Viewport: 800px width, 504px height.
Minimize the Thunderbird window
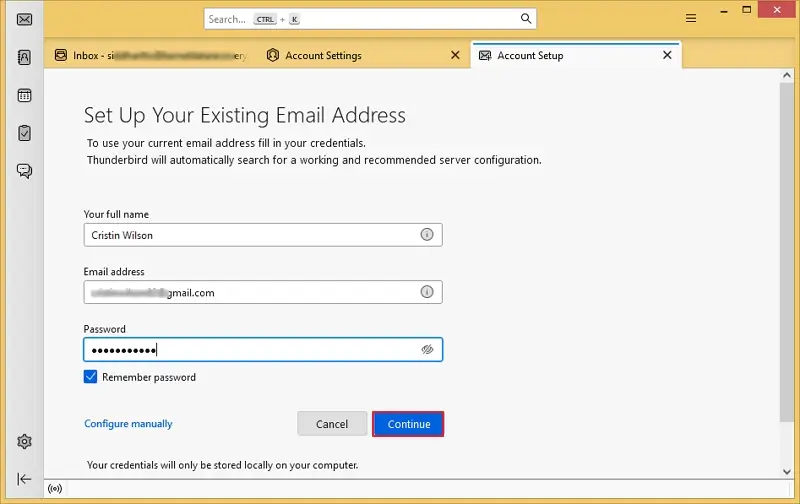tap(723, 11)
